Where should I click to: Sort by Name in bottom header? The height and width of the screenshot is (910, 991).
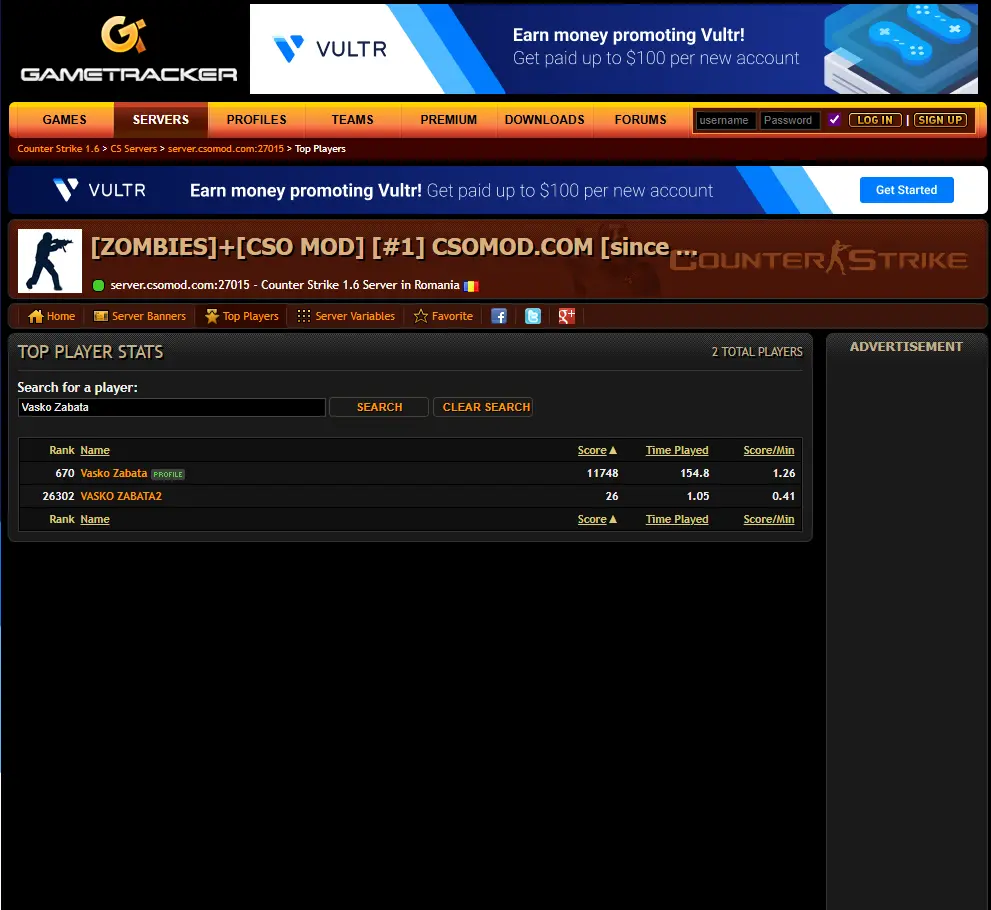coord(95,519)
